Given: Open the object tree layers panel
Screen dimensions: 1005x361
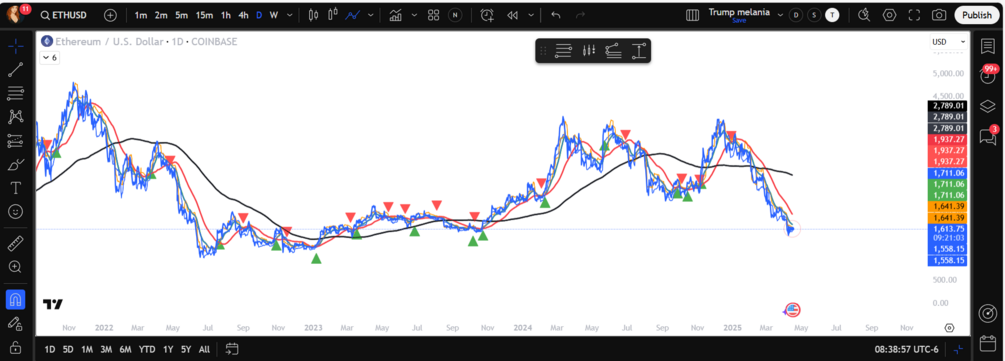Looking at the screenshot, I should [988, 106].
